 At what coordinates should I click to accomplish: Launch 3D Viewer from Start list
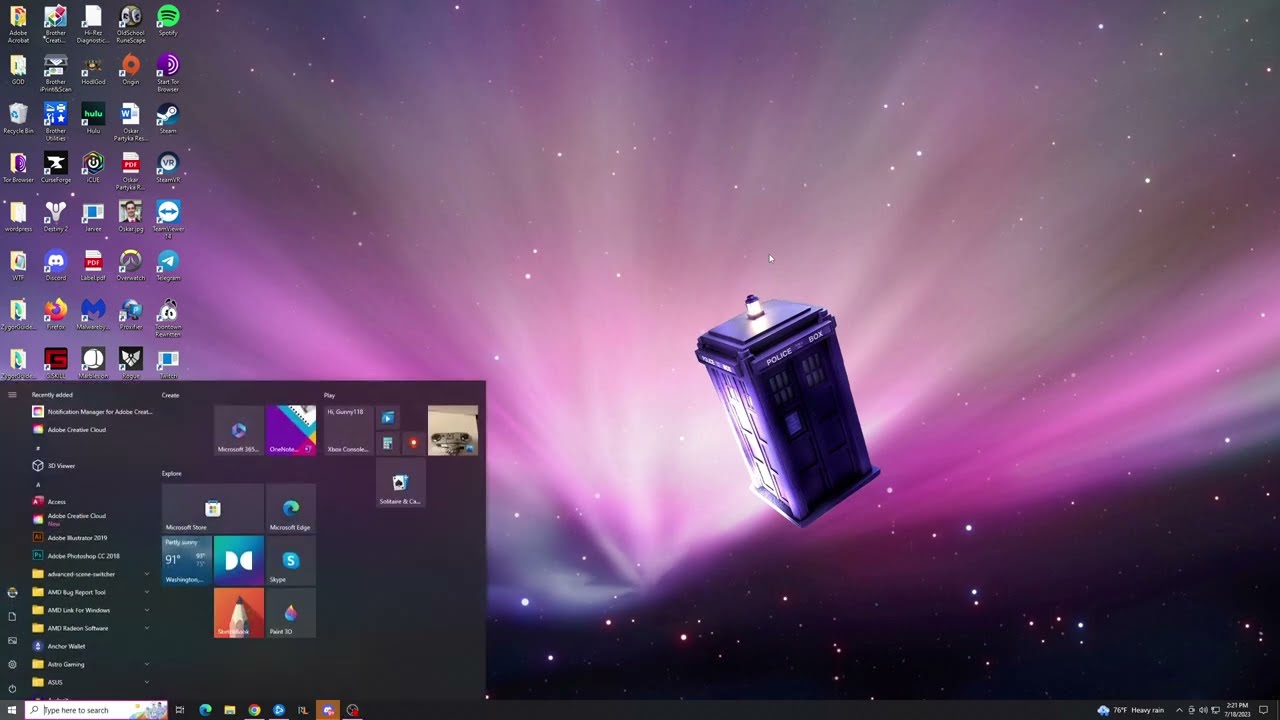point(91,466)
